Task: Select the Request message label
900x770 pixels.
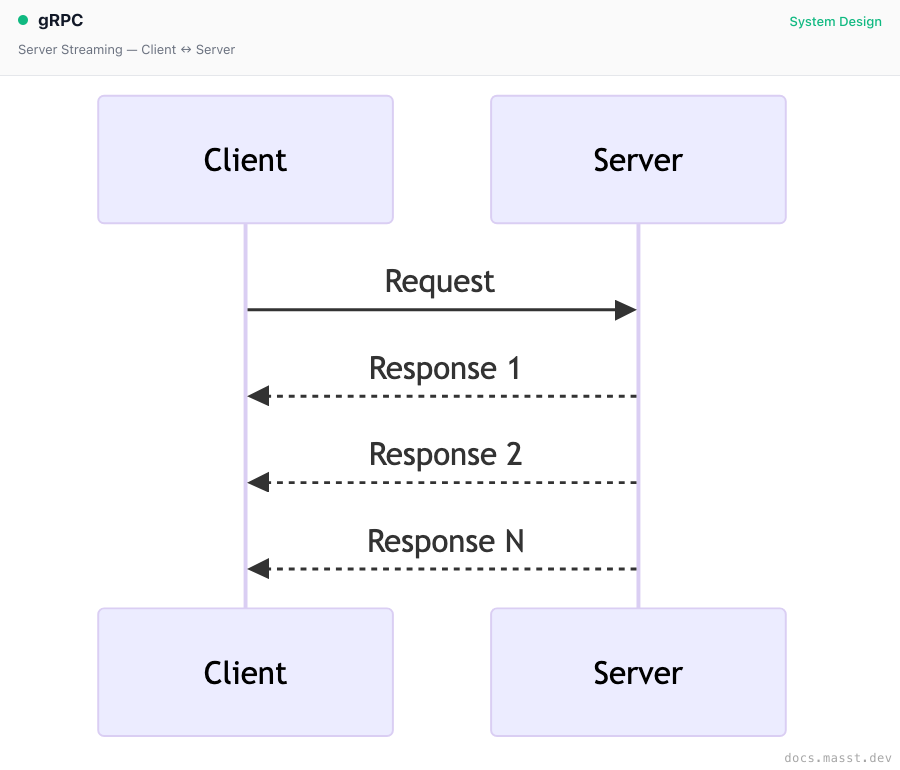Action: 440,282
